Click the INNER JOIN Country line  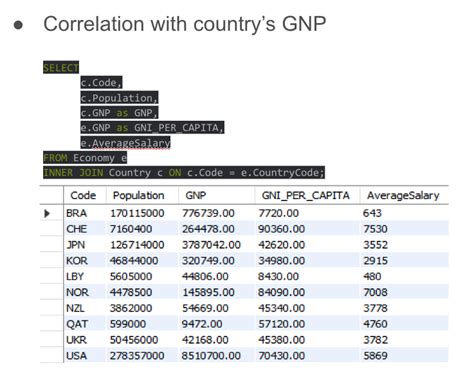pyautogui.click(x=184, y=173)
